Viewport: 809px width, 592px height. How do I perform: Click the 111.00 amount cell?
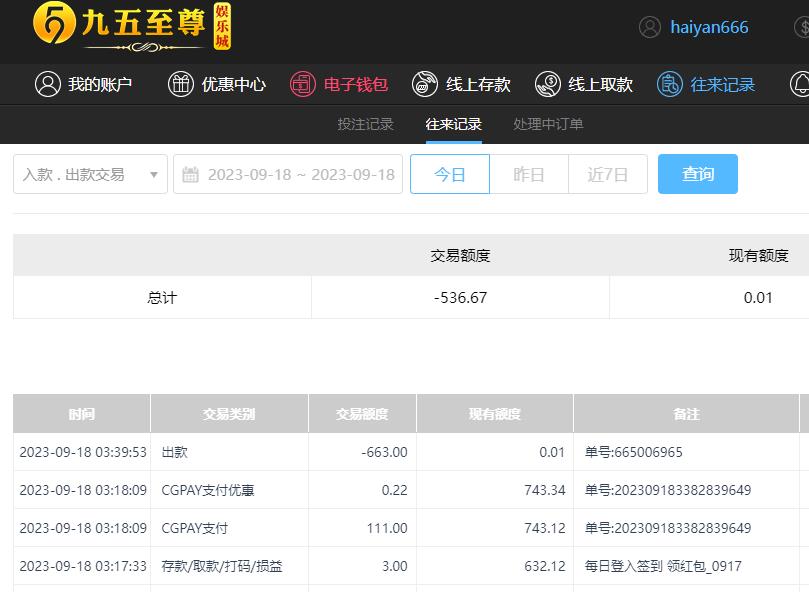coord(387,528)
